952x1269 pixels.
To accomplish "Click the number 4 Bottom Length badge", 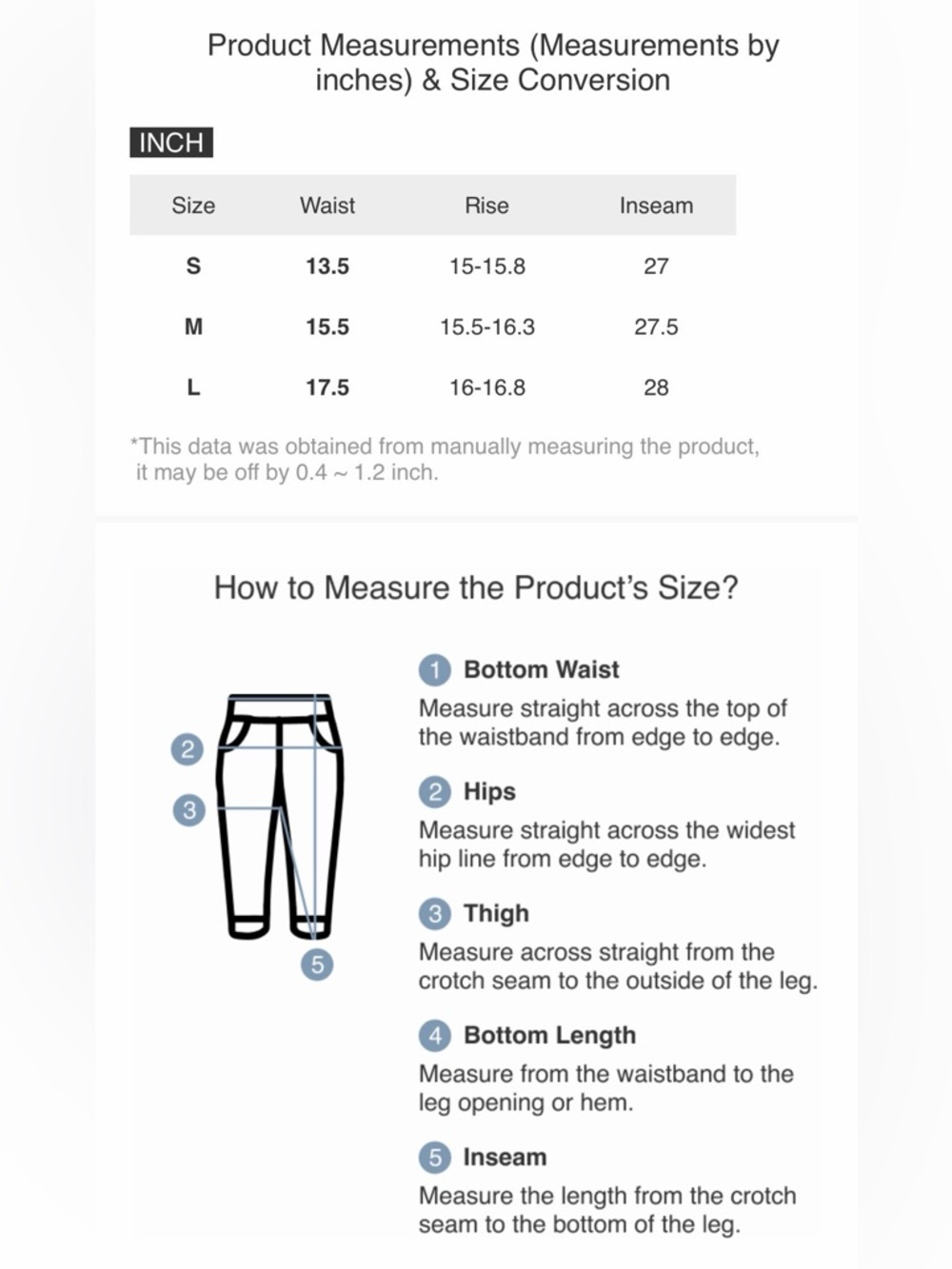I will [x=435, y=1036].
